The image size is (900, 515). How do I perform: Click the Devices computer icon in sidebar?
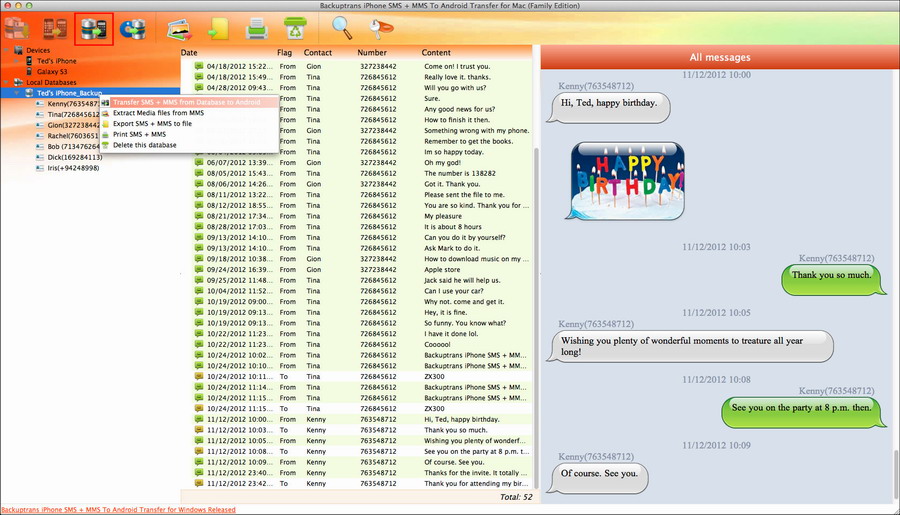click(x=18, y=51)
